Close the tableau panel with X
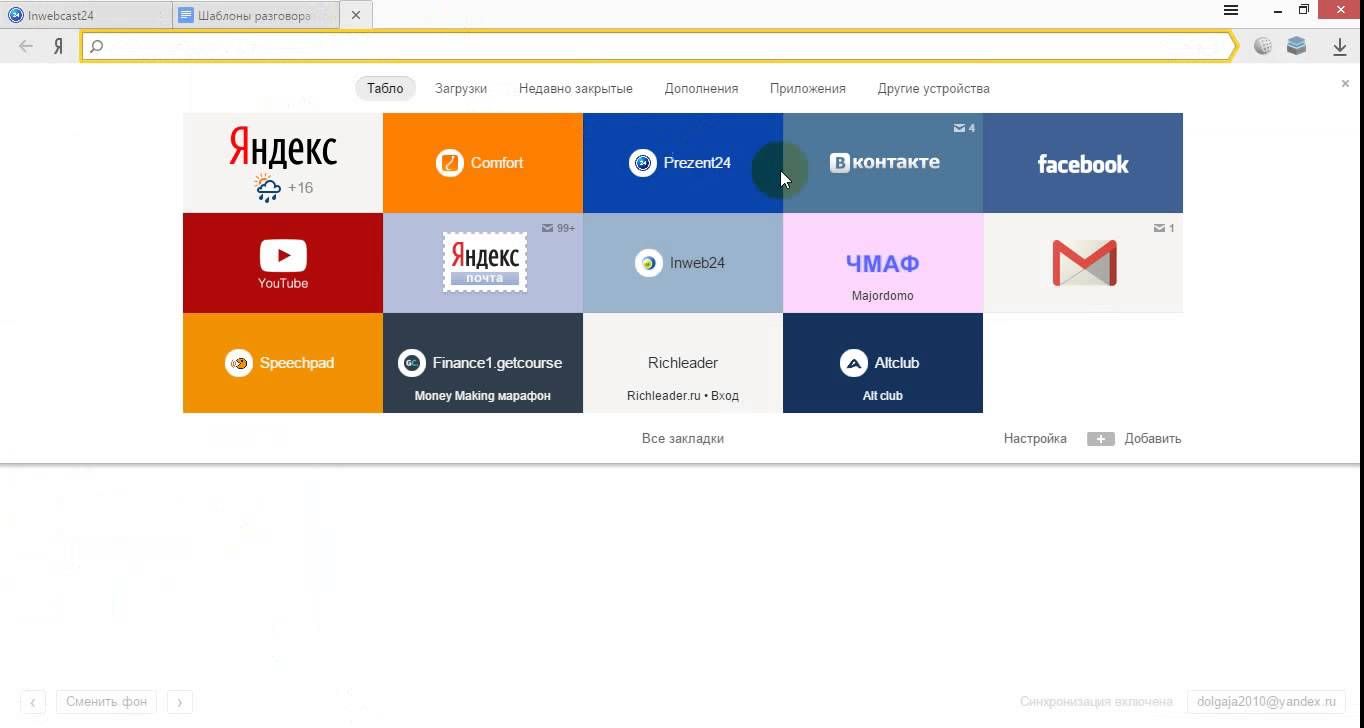 click(x=1345, y=84)
